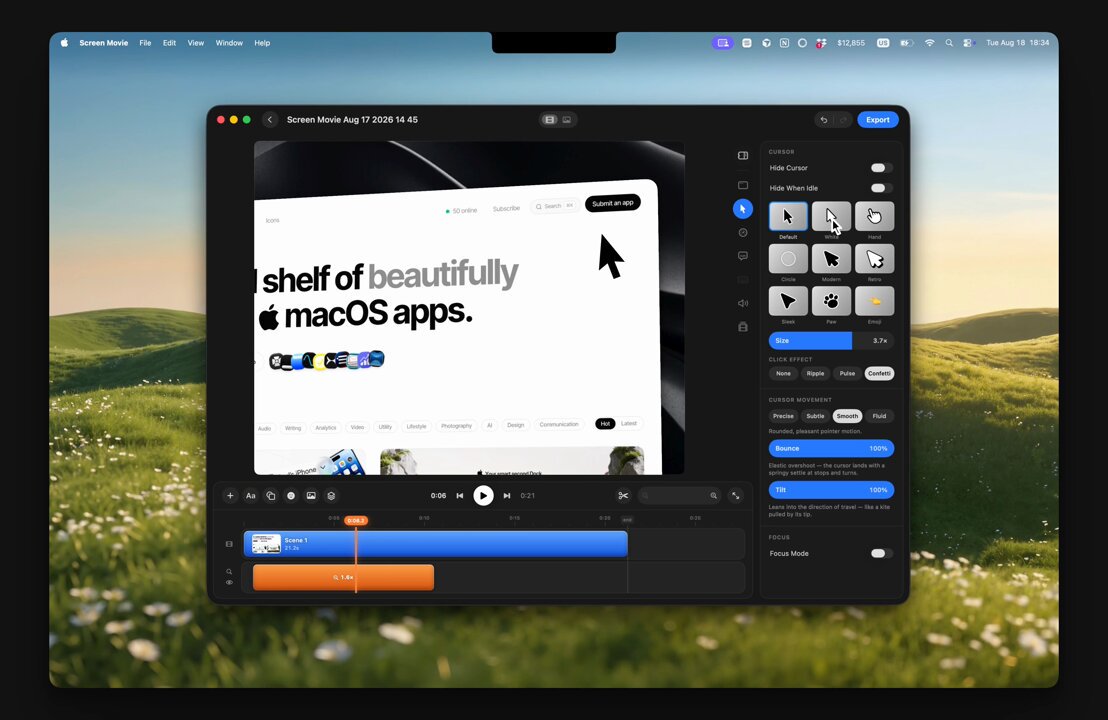Set cursor movement to Subtle

[815, 416]
